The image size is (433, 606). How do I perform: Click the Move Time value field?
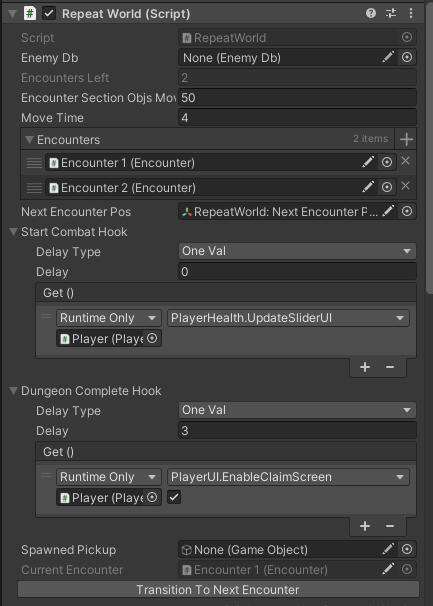coord(297,117)
